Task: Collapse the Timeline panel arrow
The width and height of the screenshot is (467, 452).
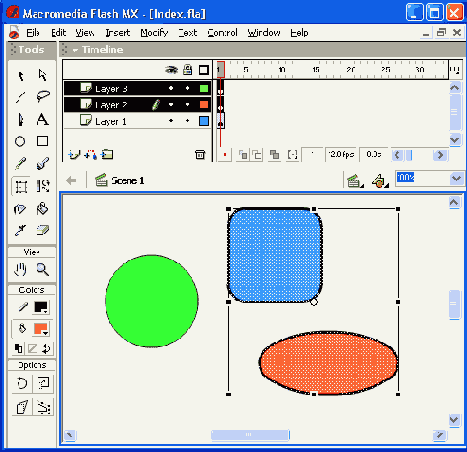Action: [75, 50]
